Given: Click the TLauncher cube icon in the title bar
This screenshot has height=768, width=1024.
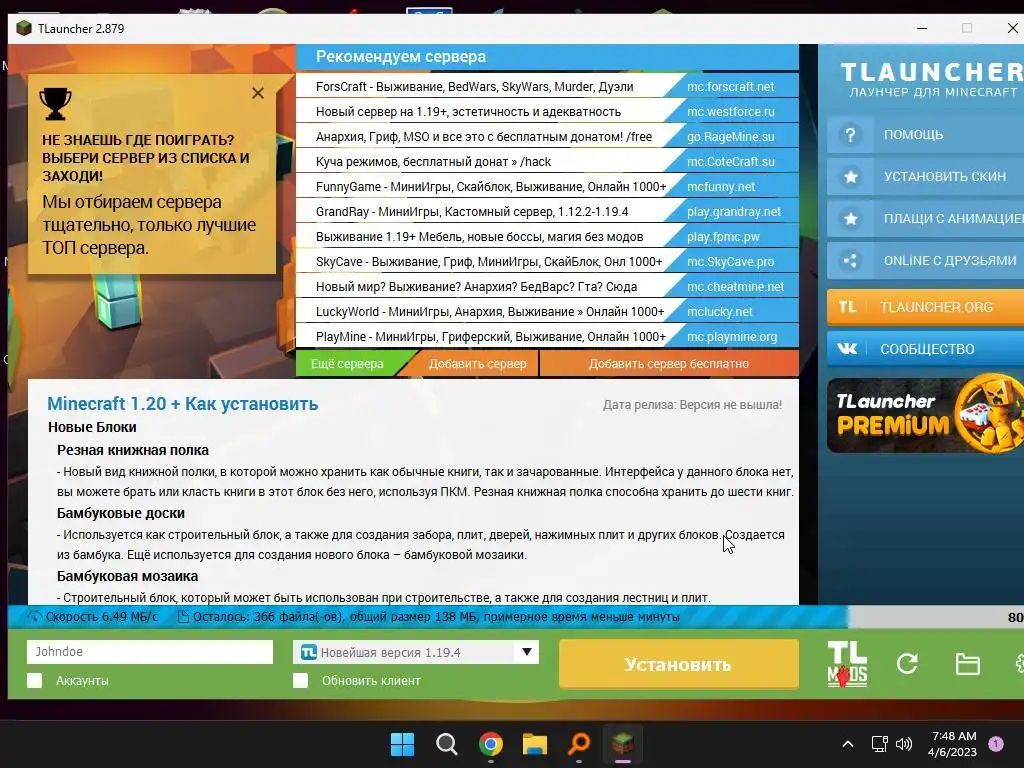Looking at the screenshot, I should click(x=24, y=29).
